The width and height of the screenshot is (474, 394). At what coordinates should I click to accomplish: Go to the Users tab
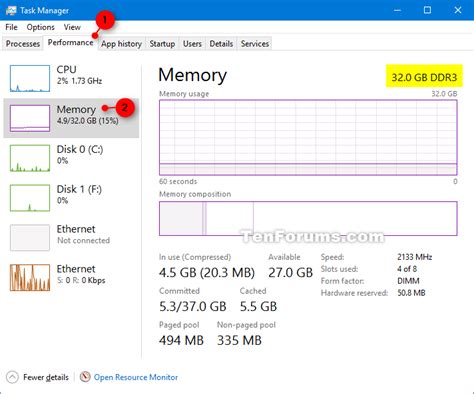click(192, 44)
